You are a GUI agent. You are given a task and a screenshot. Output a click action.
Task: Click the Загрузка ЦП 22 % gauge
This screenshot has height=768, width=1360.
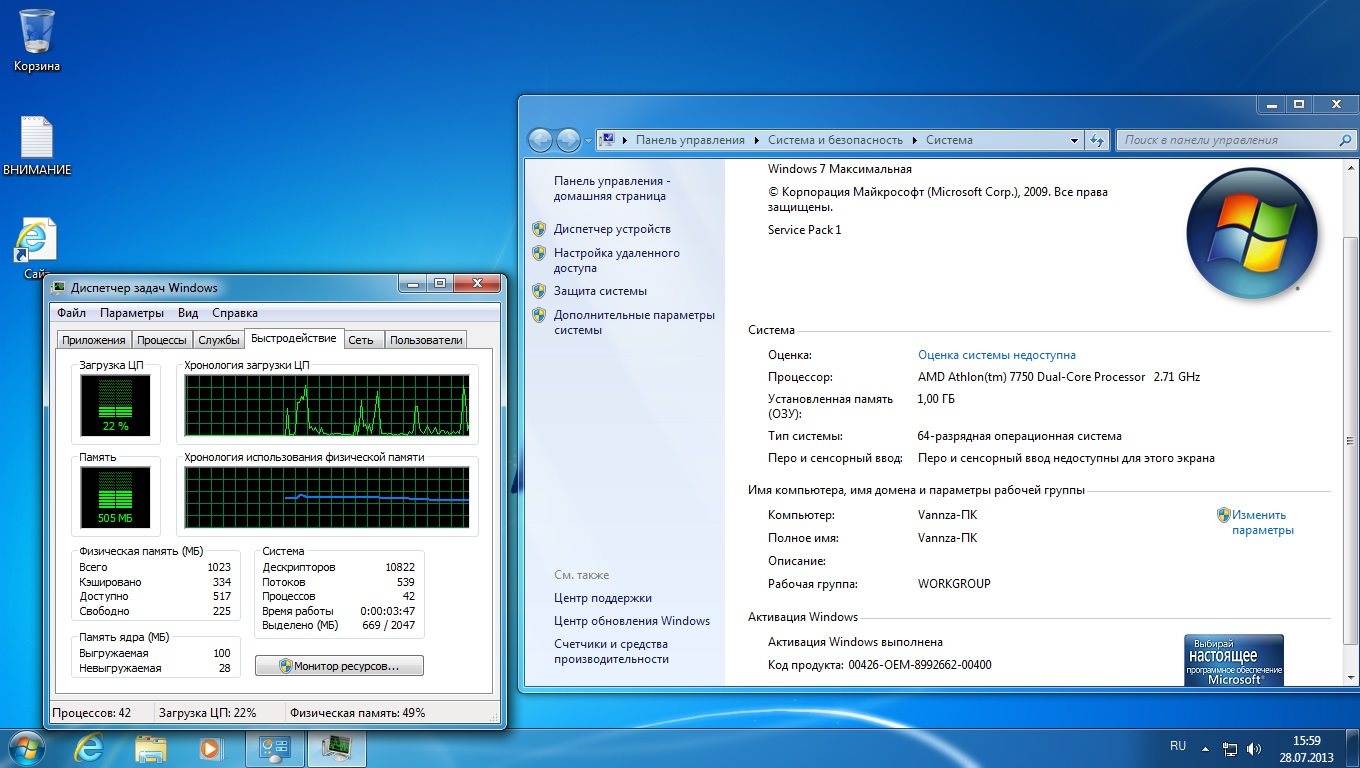point(116,405)
